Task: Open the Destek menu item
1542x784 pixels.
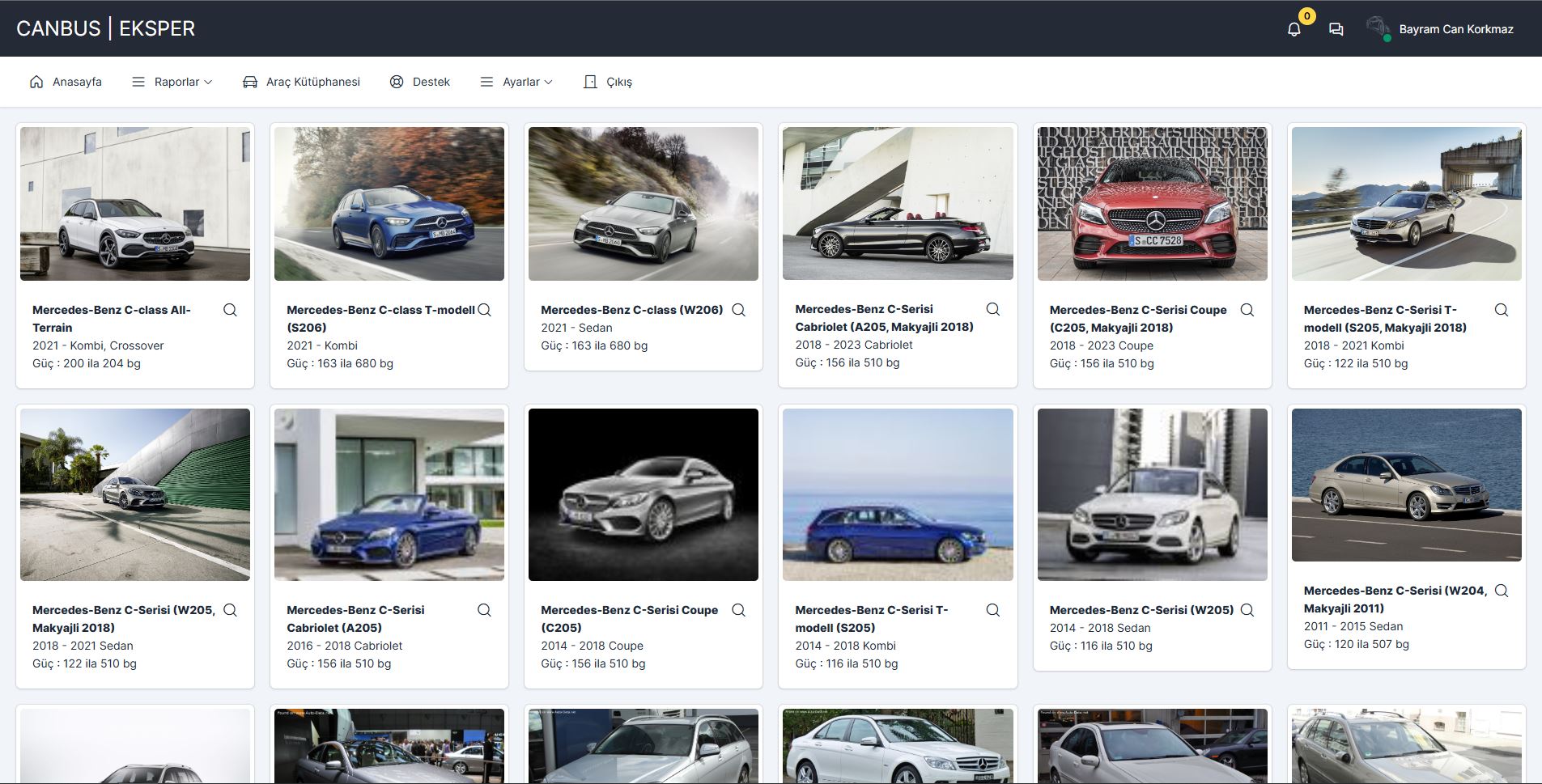Action: coord(420,82)
